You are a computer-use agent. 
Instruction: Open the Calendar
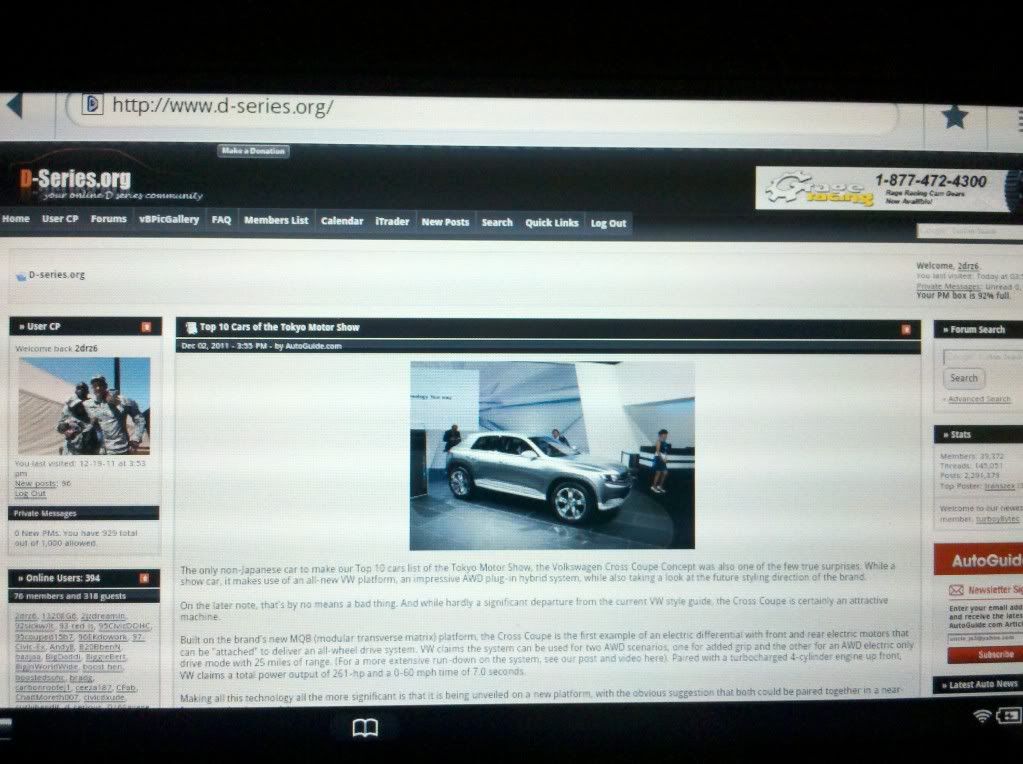click(x=342, y=221)
